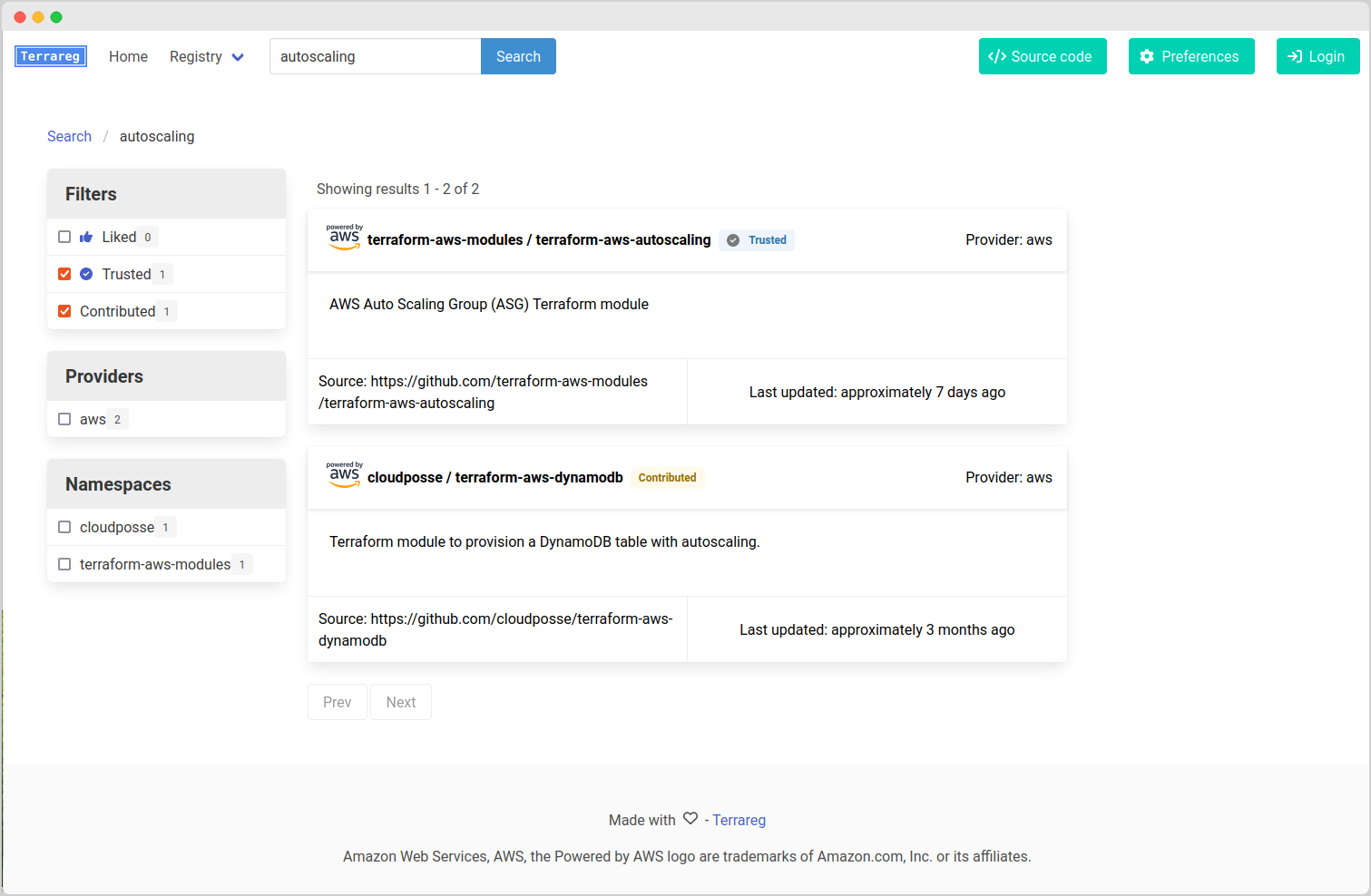Uncheck the Trusted filter checkbox
The image size is (1371, 896).
click(x=64, y=274)
